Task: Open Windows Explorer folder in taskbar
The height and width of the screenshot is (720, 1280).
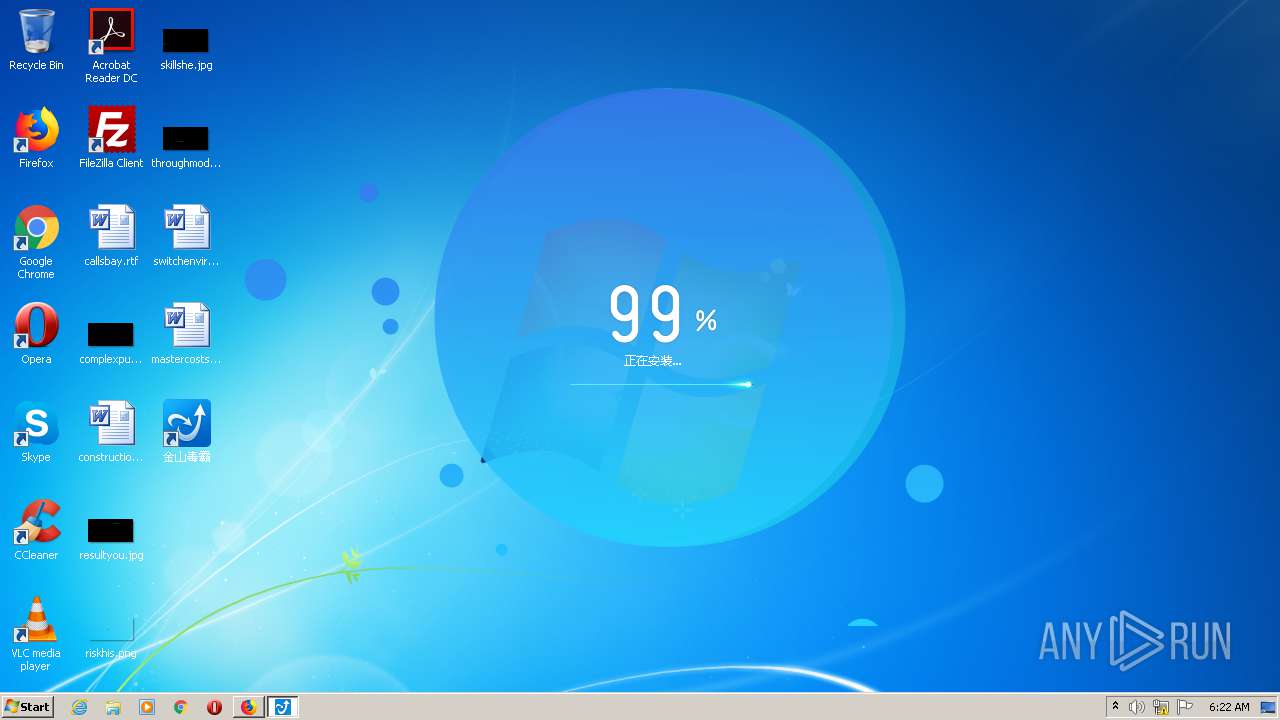Action: point(113,707)
